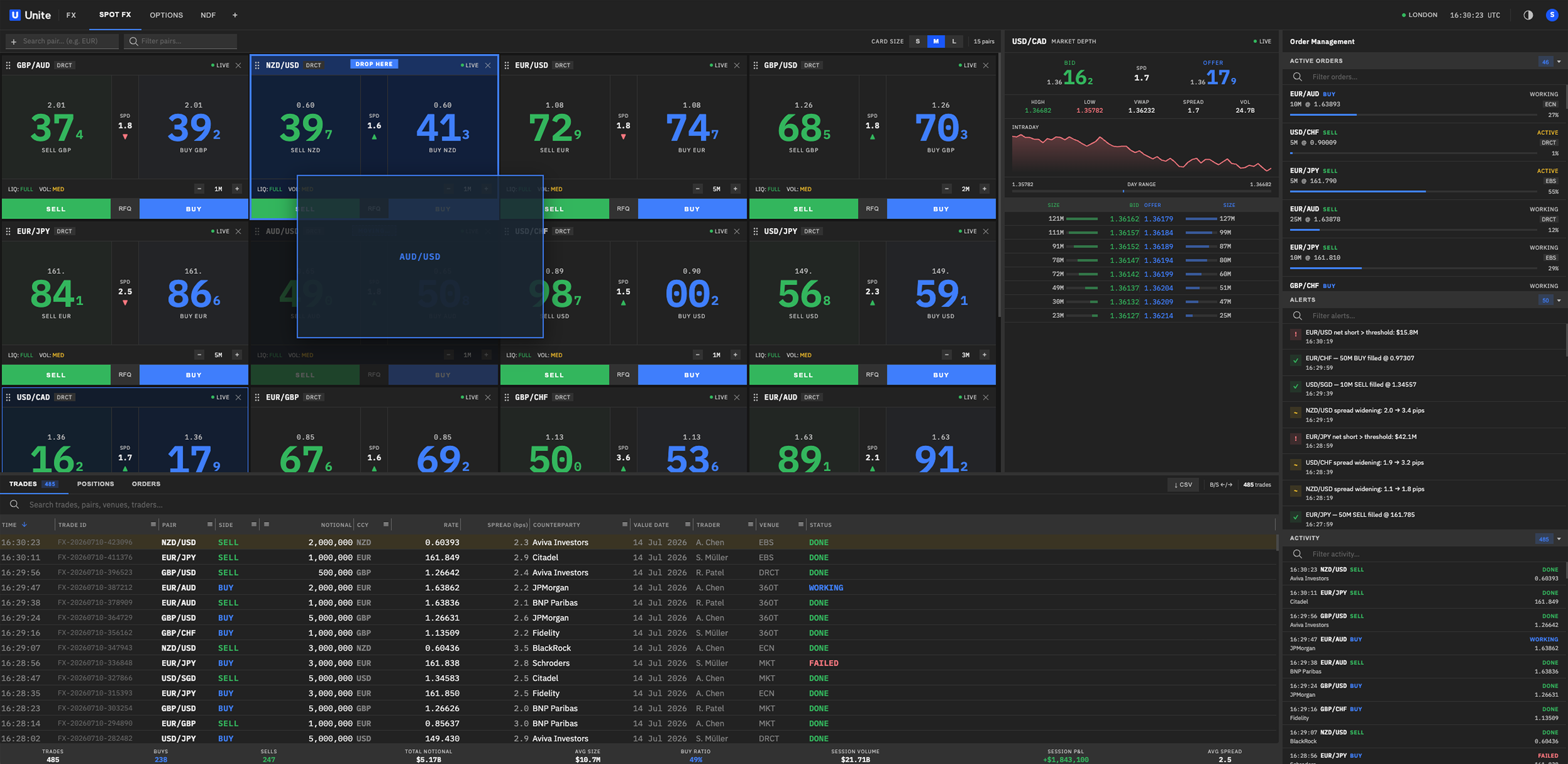Toggle the light/dark theme contrast icon
This screenshot has width=1568, height=764.
tap(1528, 15)
